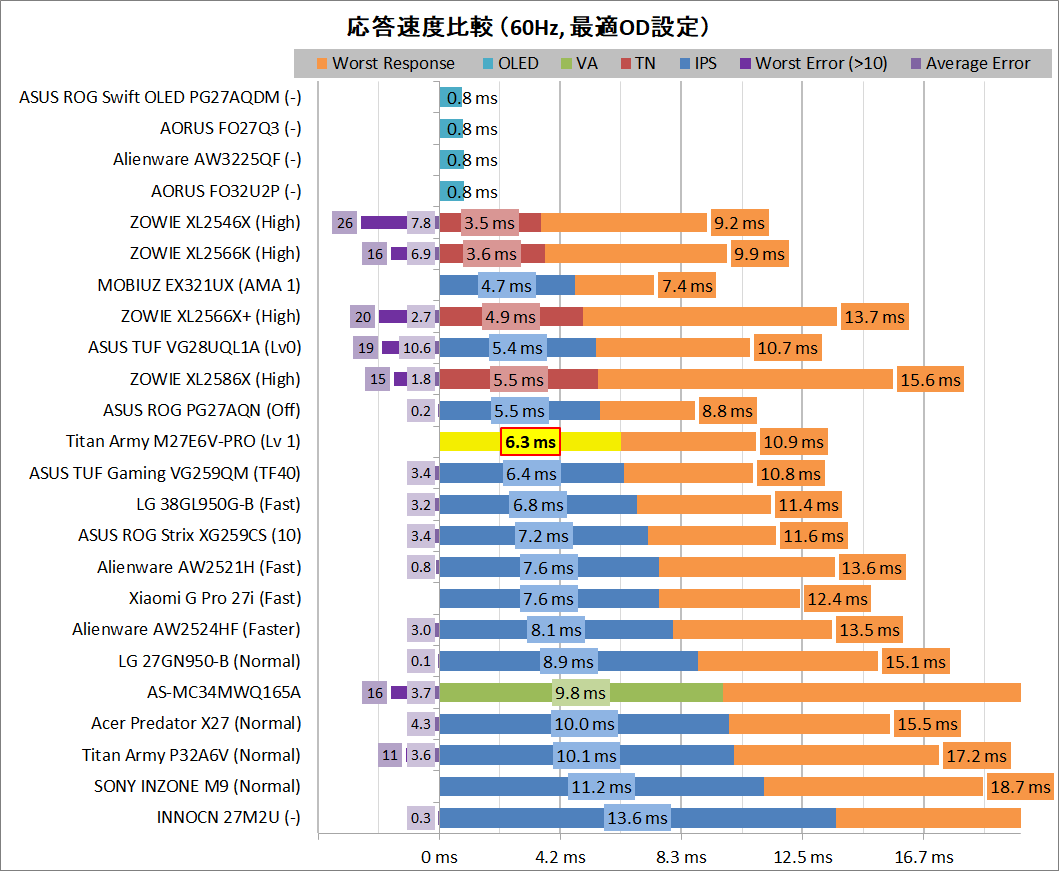1059x871 pixels.
Task: Click the AS-MC34MWQ165A row label
Action: (x=224, y=692)
